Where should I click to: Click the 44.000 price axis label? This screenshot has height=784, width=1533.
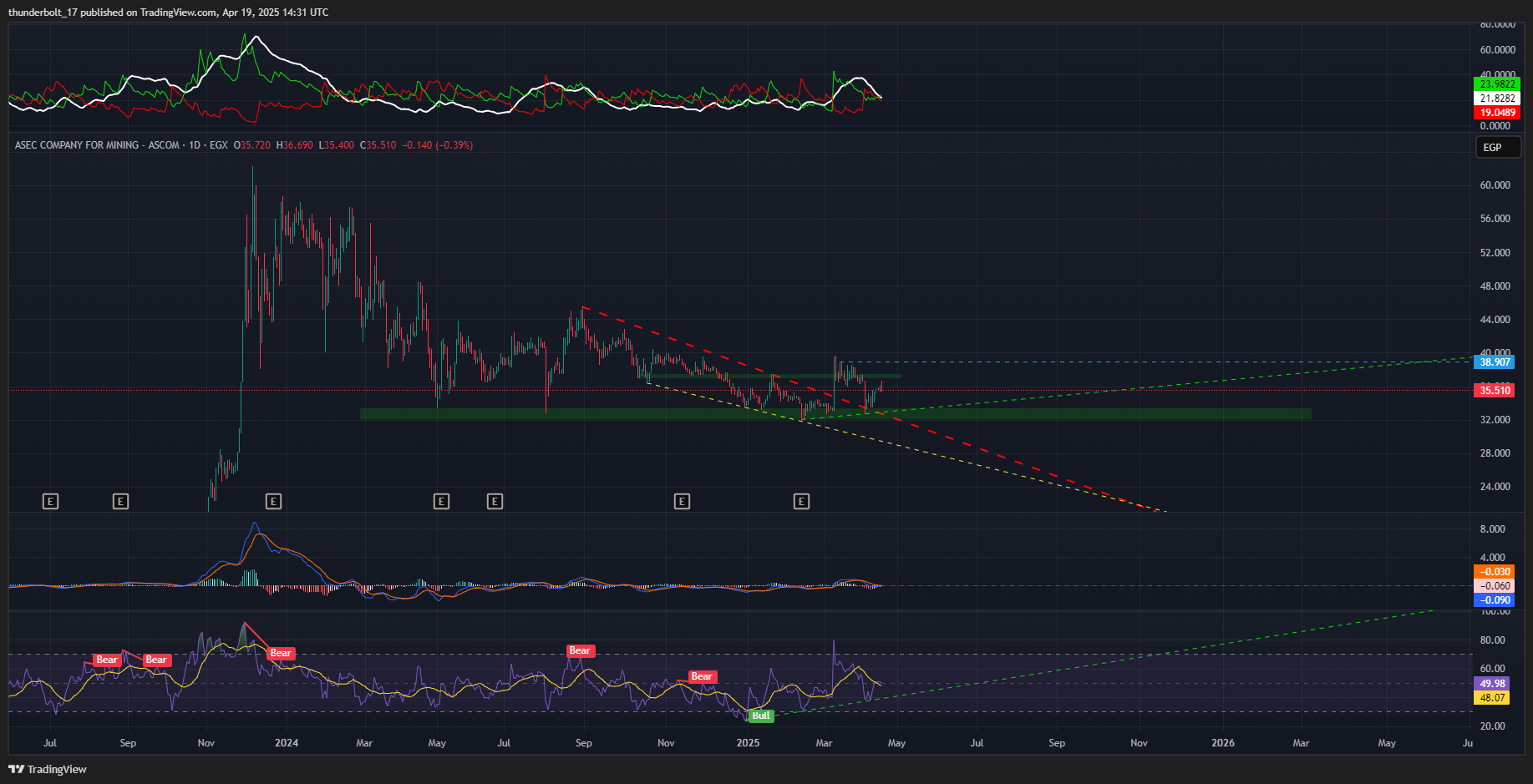click(x=1495, y=319)
